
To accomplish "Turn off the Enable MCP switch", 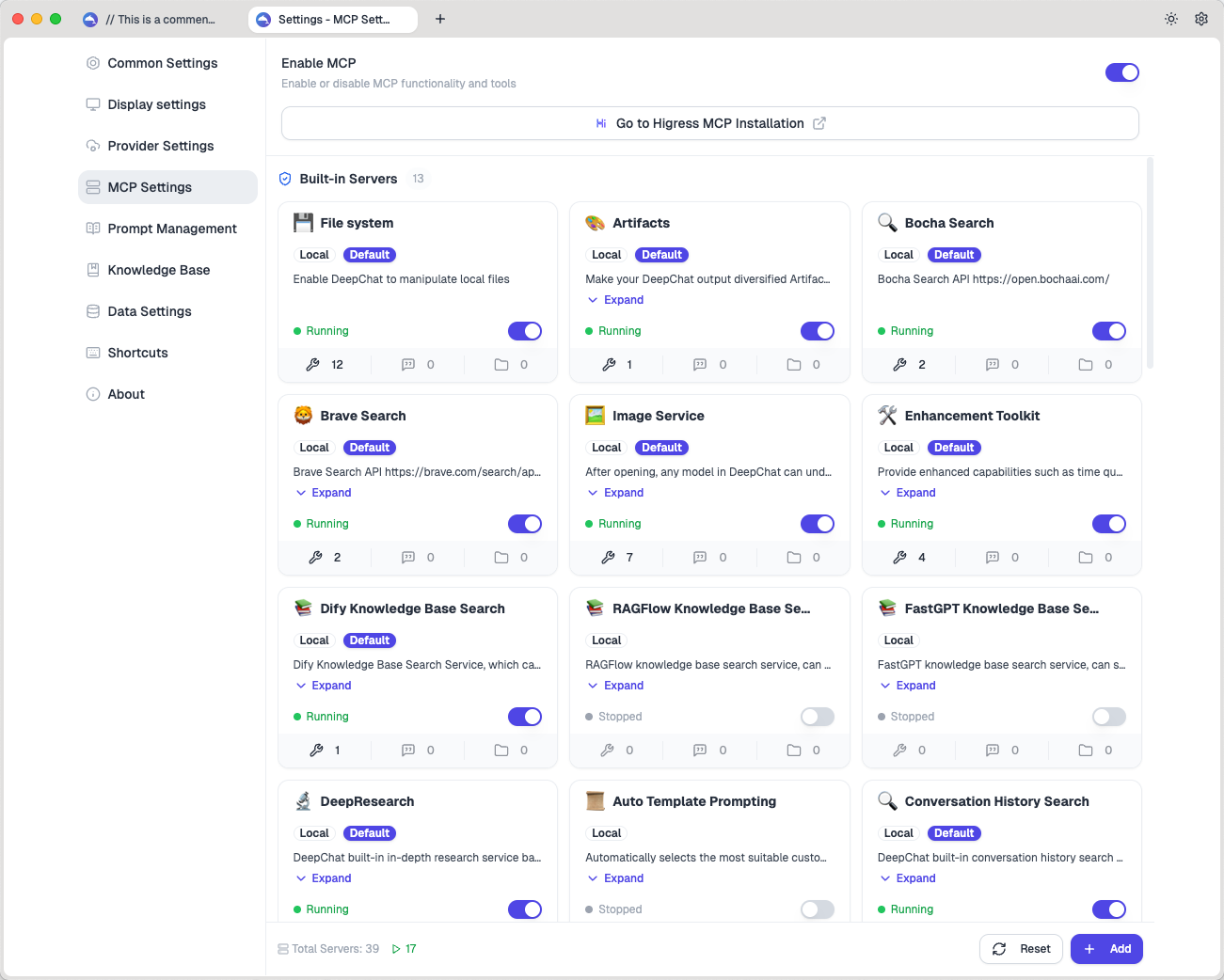I will point(1122,72).
